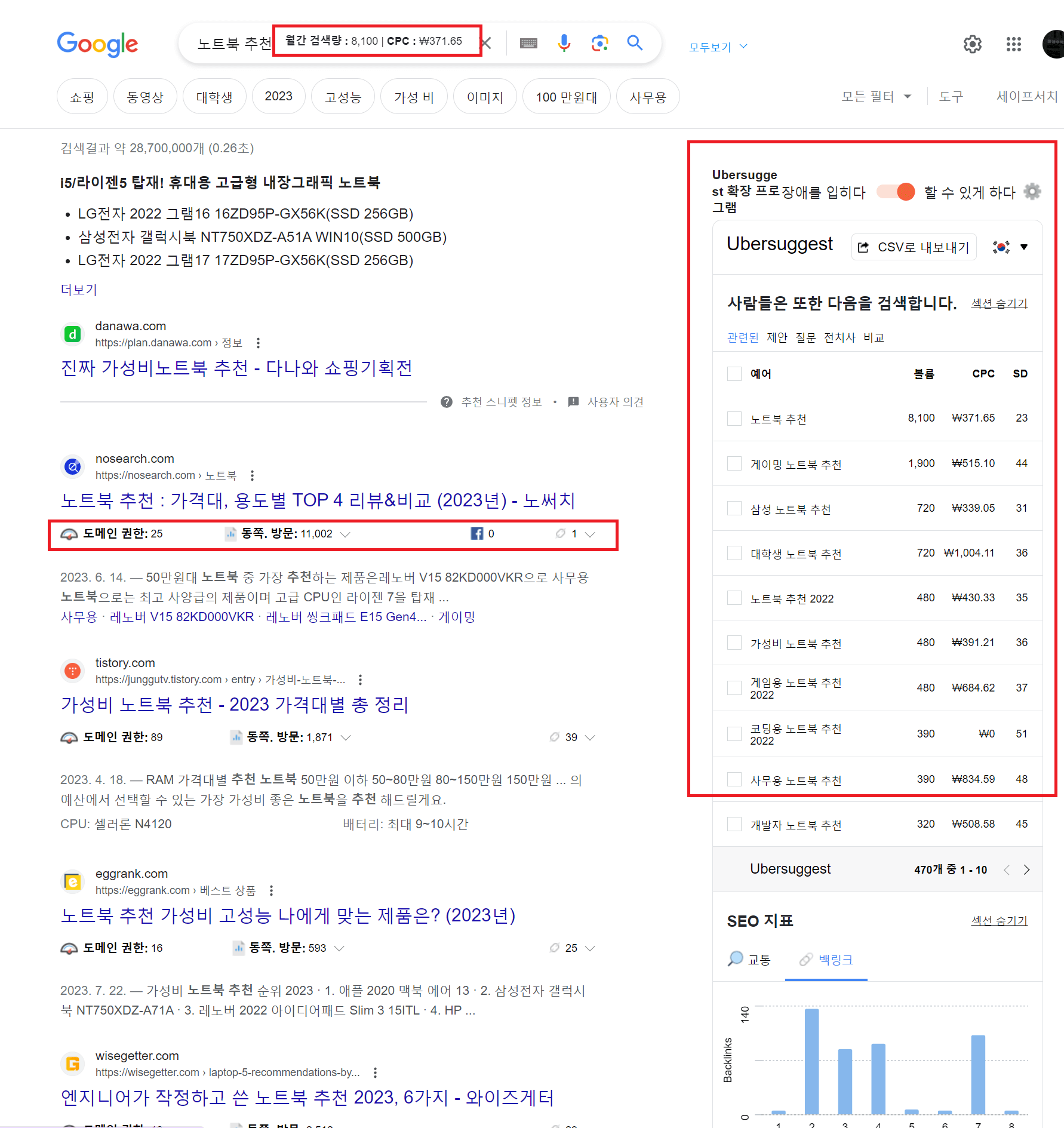The width and height of the screenshot is (1064, 1128).
Task: Click the three-dot menu next to eggrank result
Action: (x=271, y=890)
